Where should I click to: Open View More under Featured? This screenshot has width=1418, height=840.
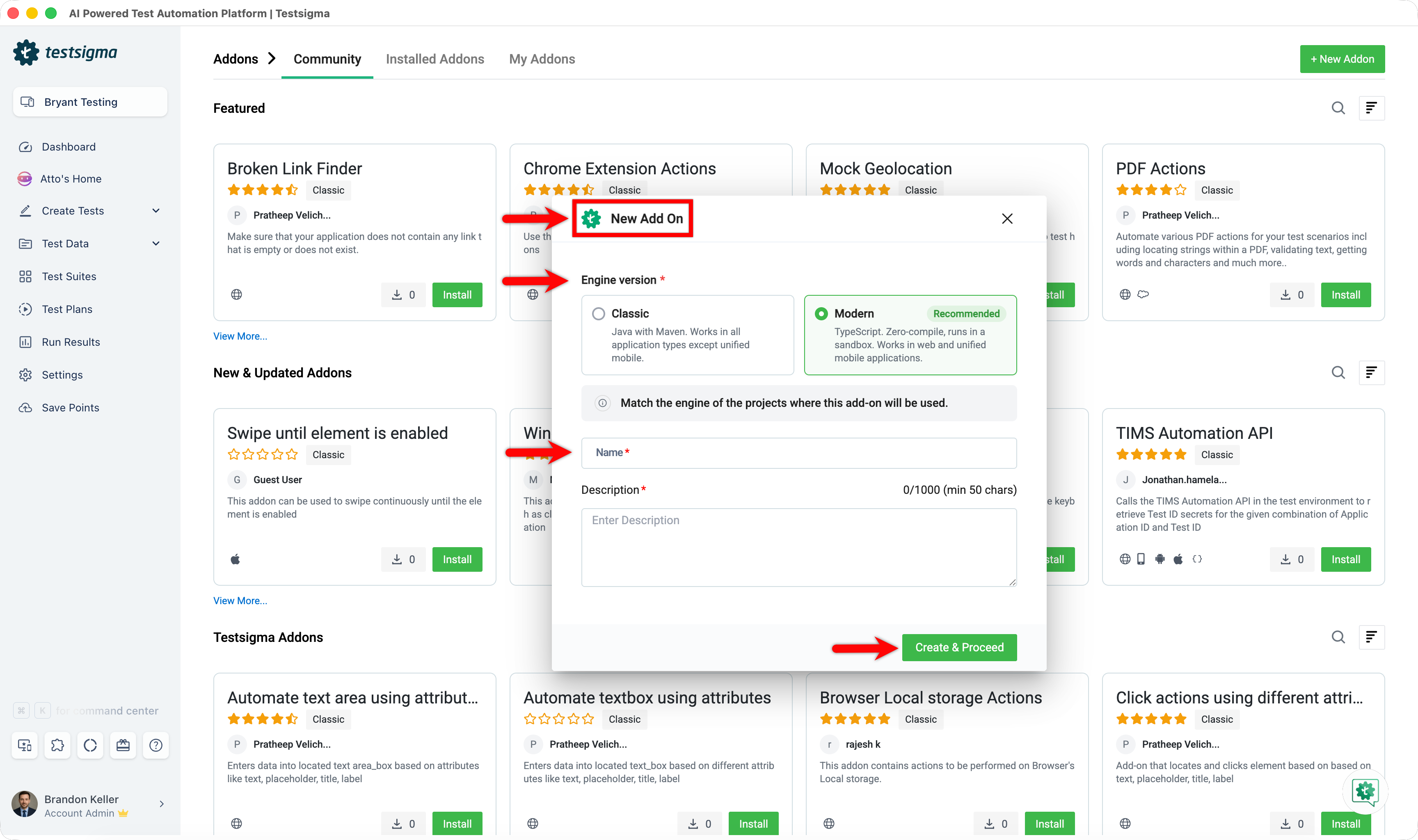click(240, 336)
